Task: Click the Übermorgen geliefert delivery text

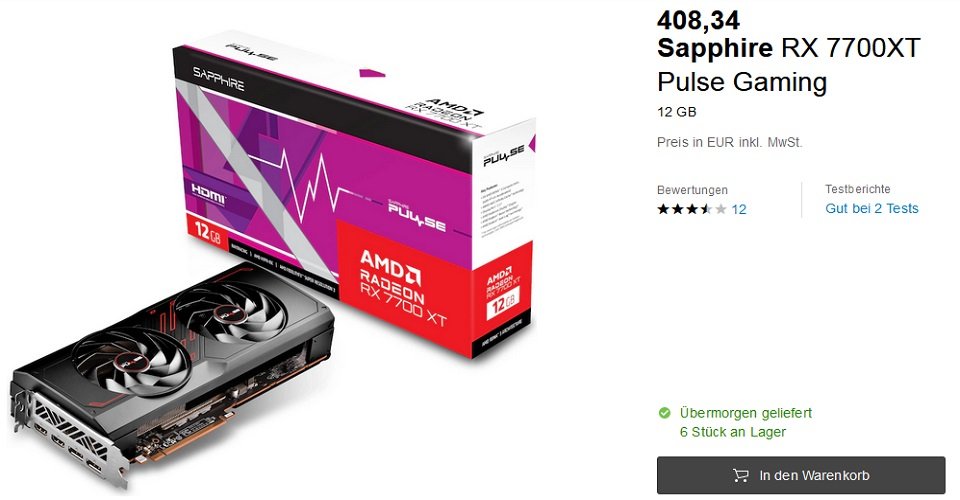Action: (x=746, y=413)
